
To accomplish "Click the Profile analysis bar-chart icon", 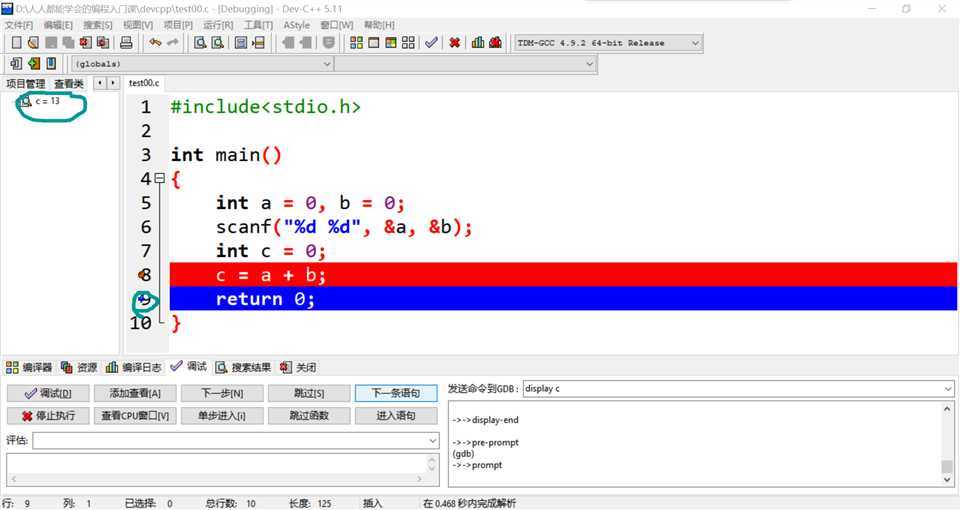I will click(478, 42).
